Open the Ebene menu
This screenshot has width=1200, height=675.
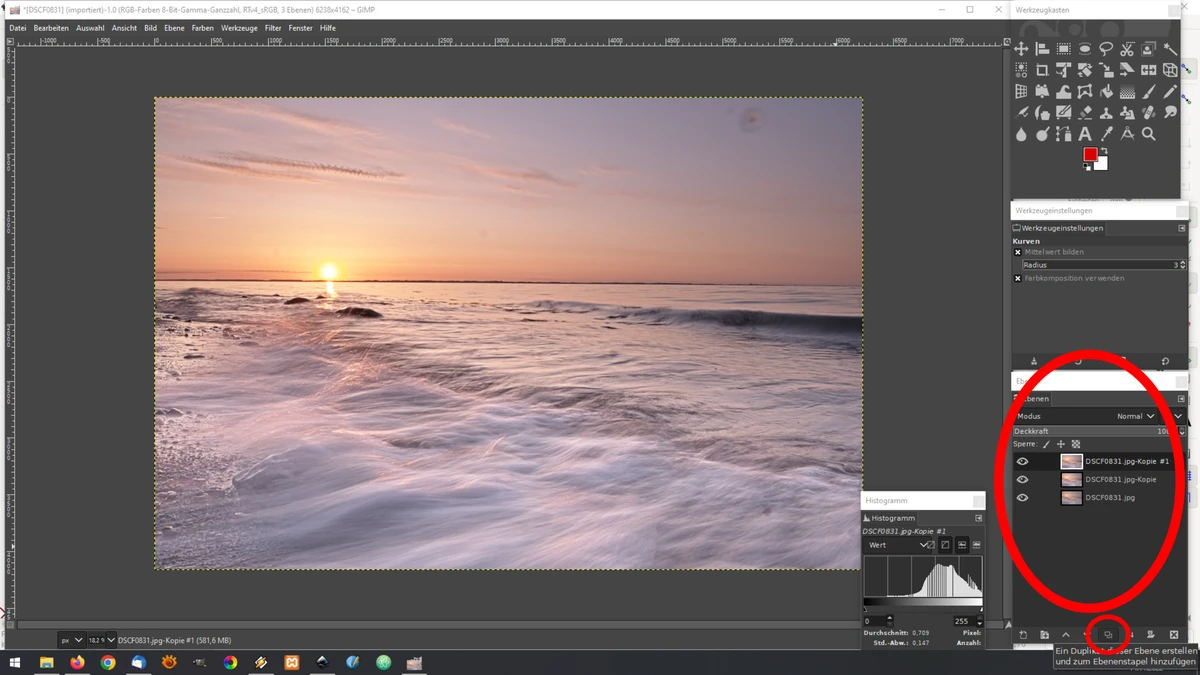pyautogui.click(x=174, y=28)
